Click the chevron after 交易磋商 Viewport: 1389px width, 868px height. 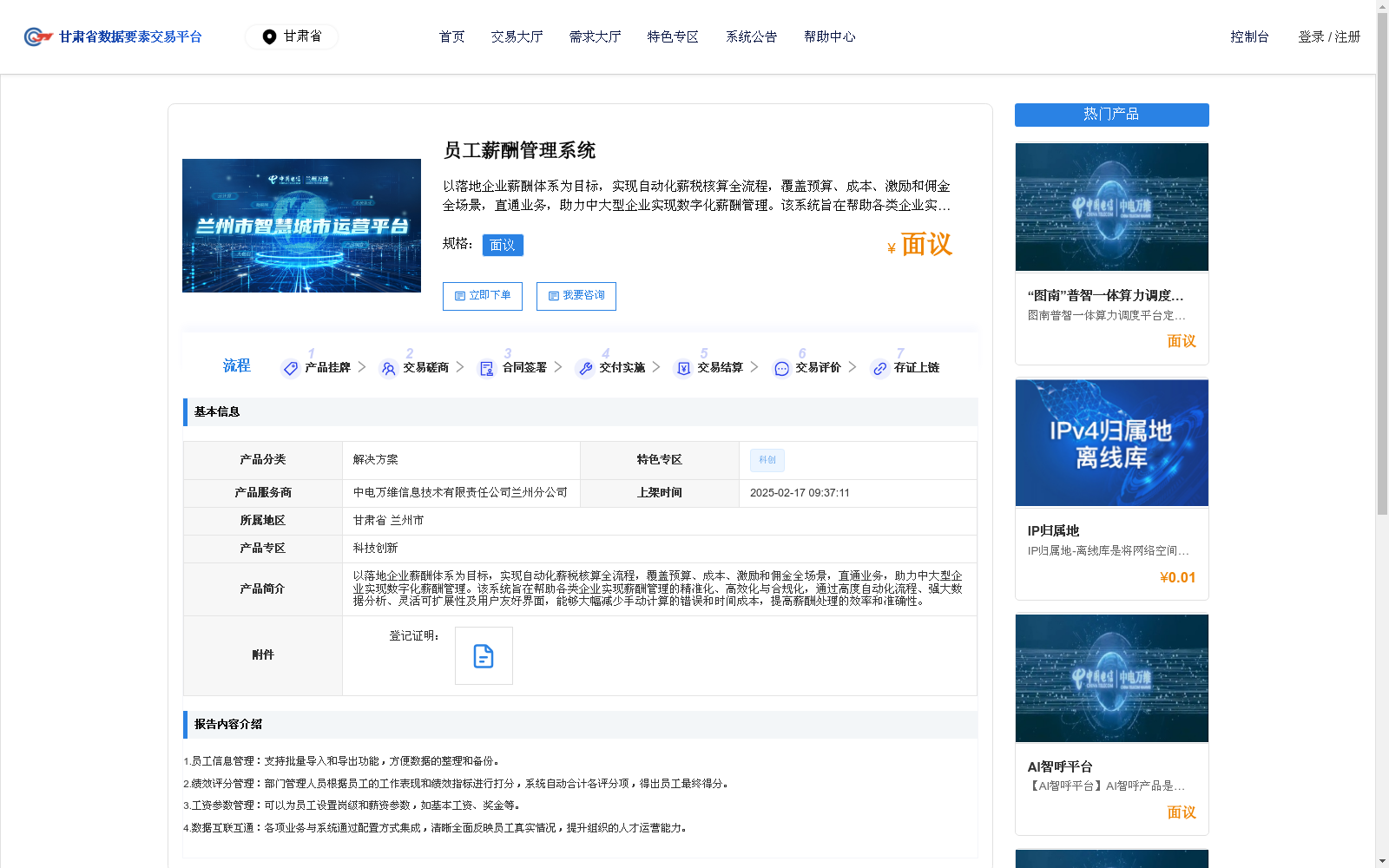tap(460, 367)
